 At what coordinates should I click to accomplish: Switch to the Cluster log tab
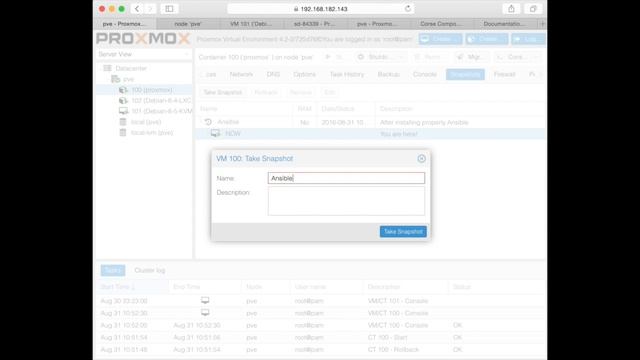(150, 270)
